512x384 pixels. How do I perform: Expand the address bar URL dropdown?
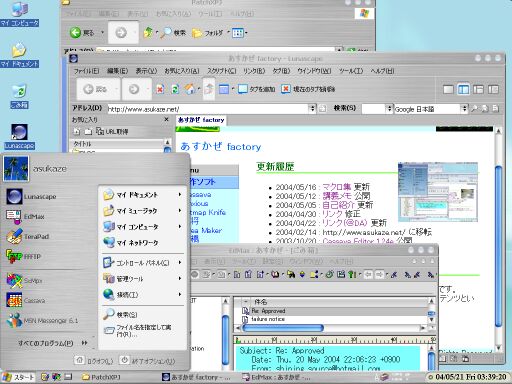(312, 108)
